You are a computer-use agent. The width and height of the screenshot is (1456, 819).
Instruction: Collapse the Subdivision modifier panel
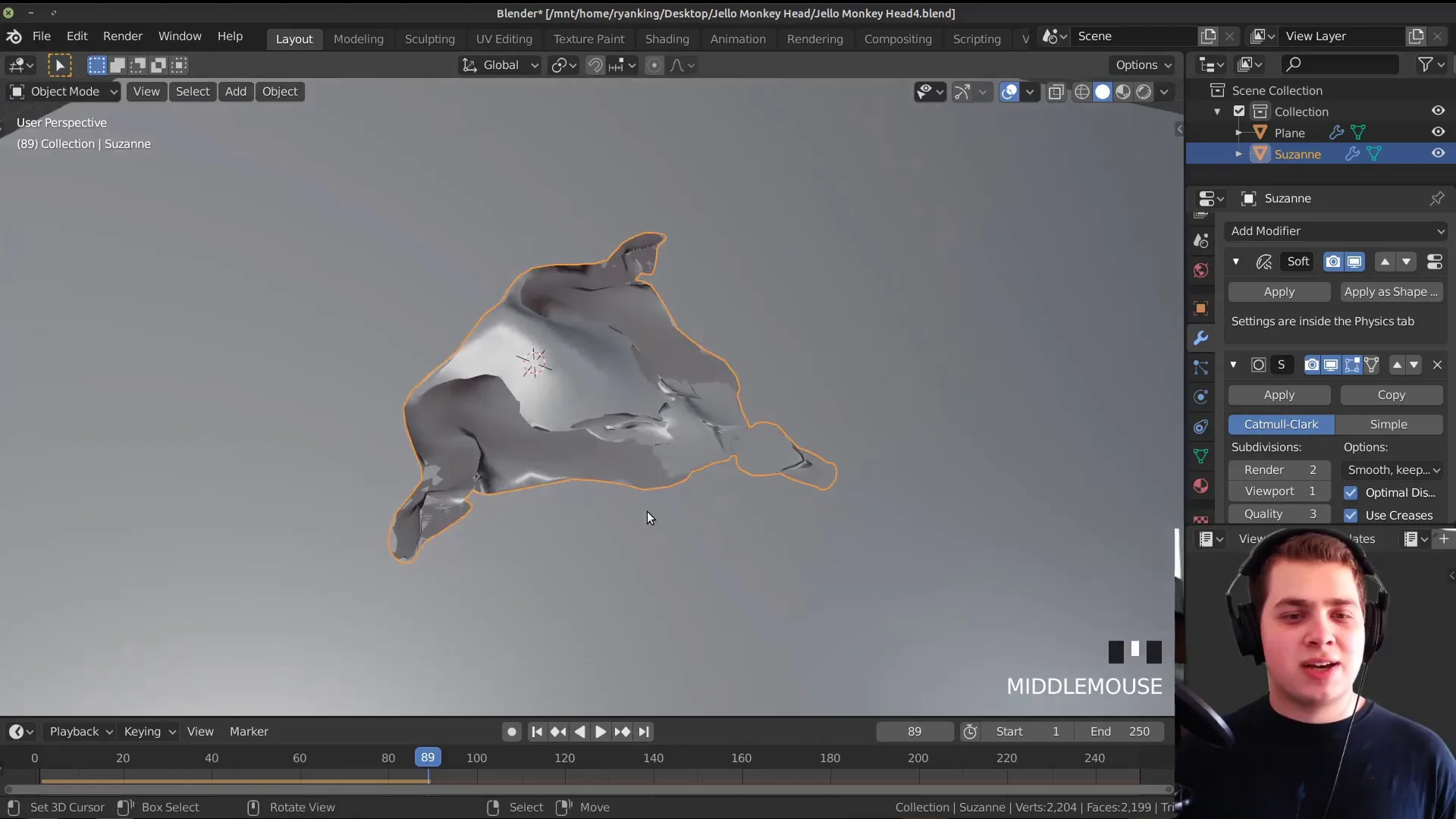click(x=1233, y=365)
